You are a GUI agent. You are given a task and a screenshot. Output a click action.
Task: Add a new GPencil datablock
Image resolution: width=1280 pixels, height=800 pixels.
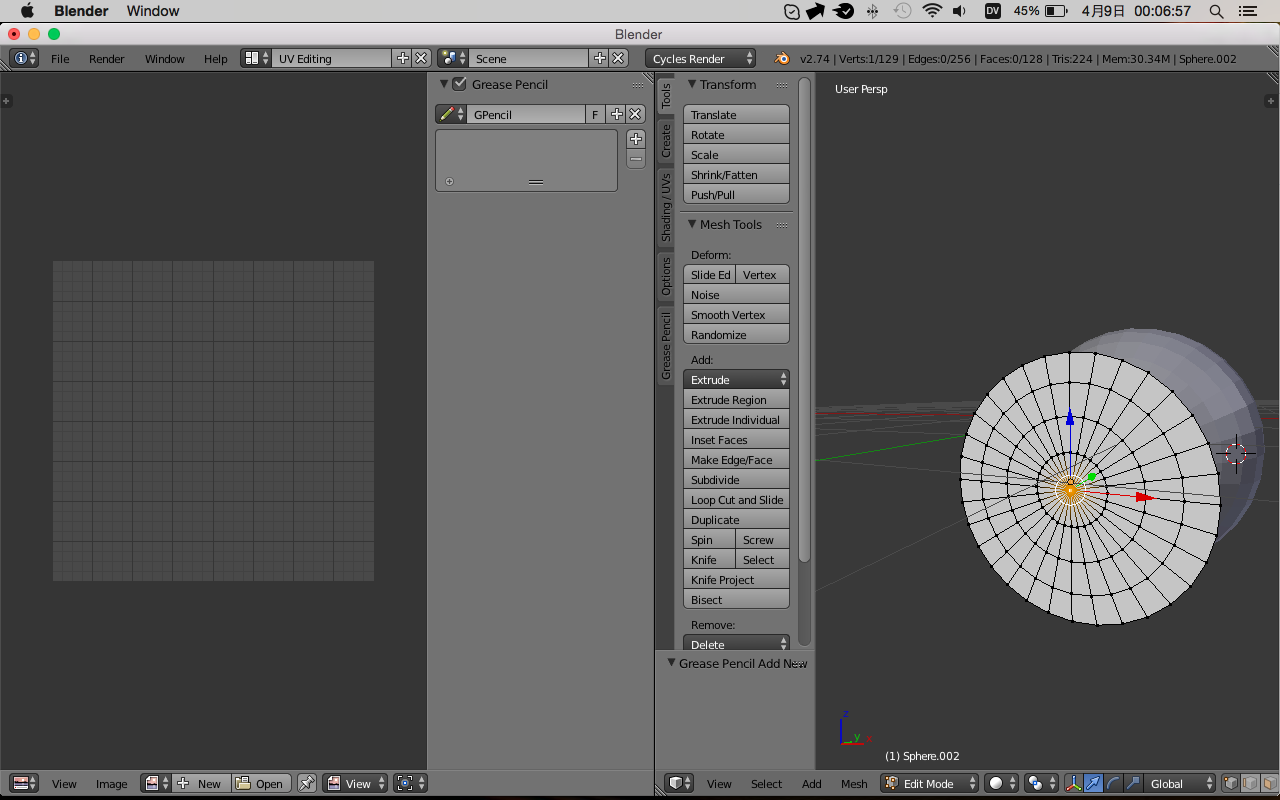[x=617, y=114]
